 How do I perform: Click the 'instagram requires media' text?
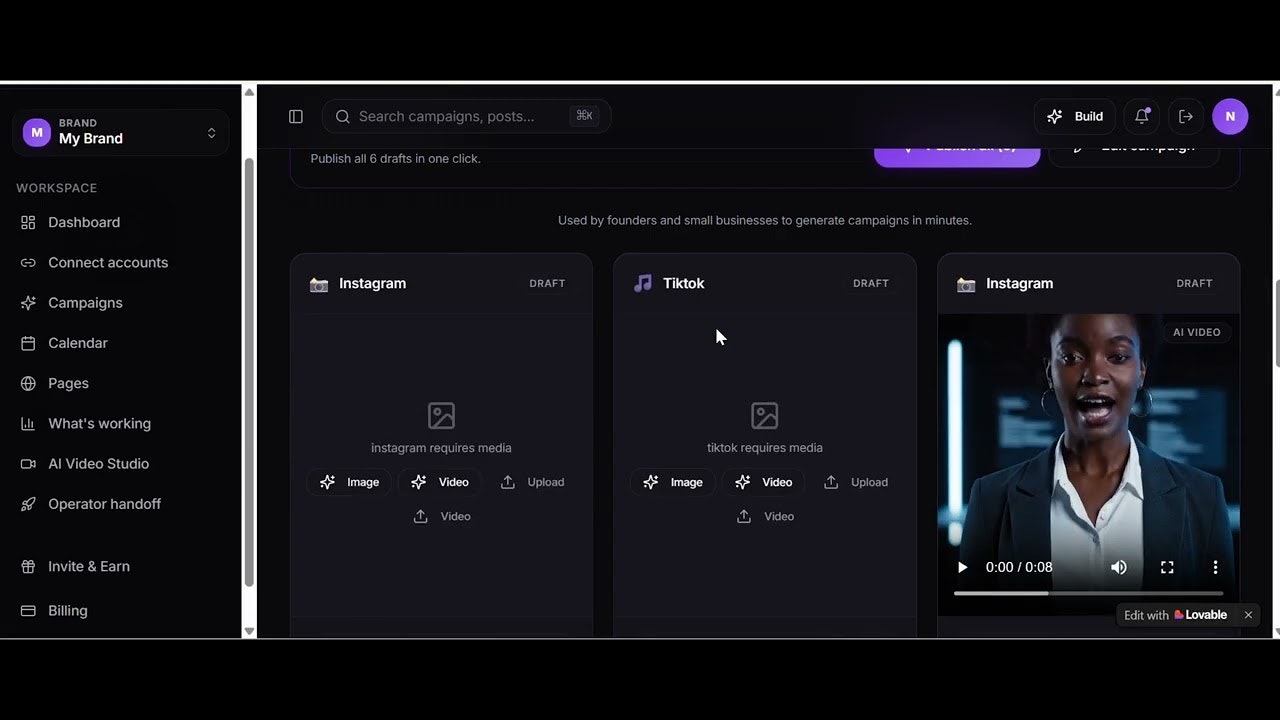pyautogui.click(x=441, y=448)
